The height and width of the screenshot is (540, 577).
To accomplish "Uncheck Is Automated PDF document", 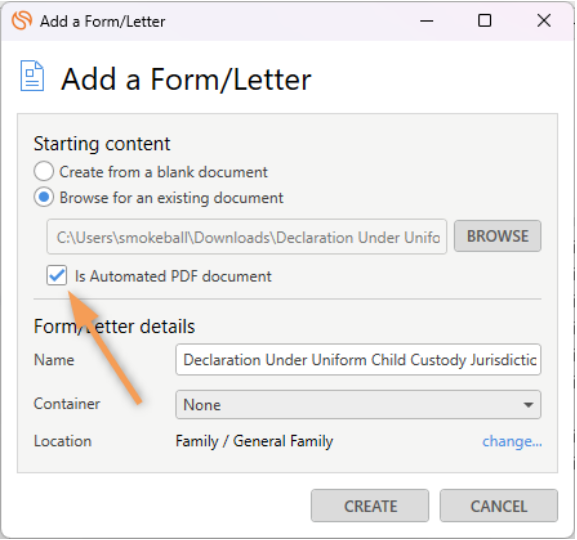I will coord(57,275).
